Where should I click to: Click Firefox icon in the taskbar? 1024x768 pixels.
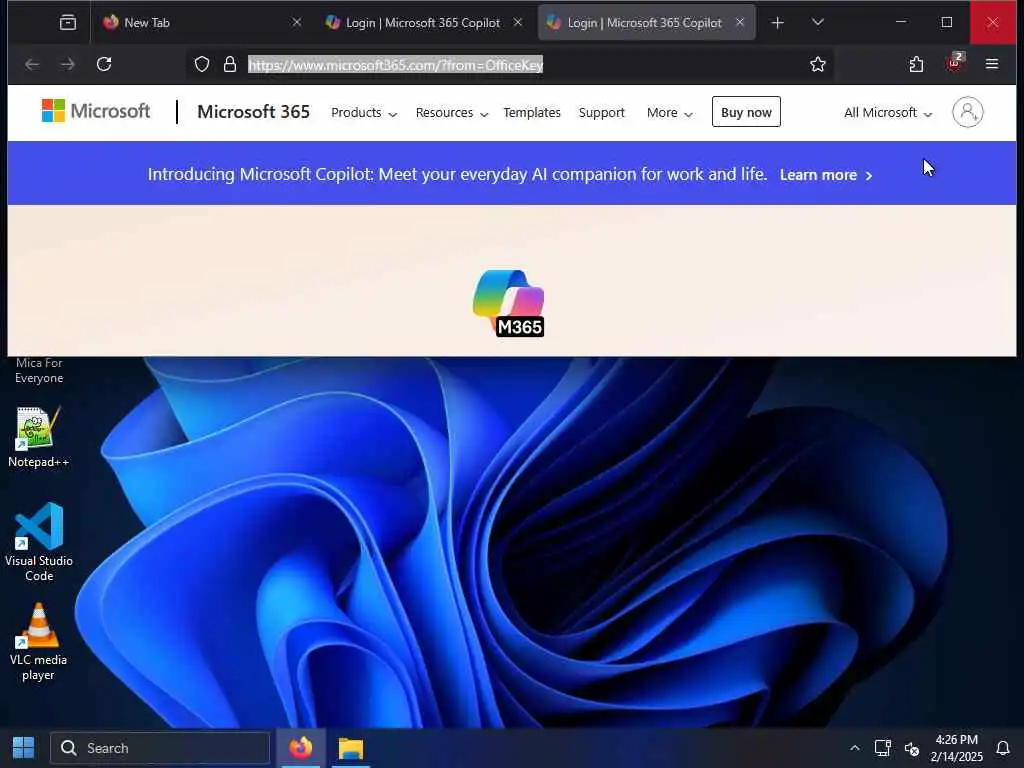tap(300, 748)
